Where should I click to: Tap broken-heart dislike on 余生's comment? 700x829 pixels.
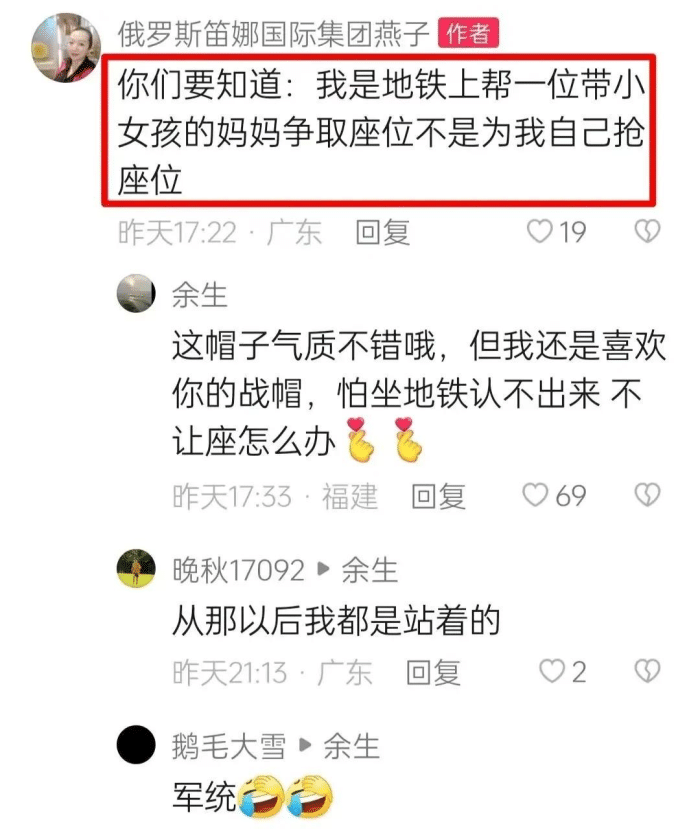(647, 495)
